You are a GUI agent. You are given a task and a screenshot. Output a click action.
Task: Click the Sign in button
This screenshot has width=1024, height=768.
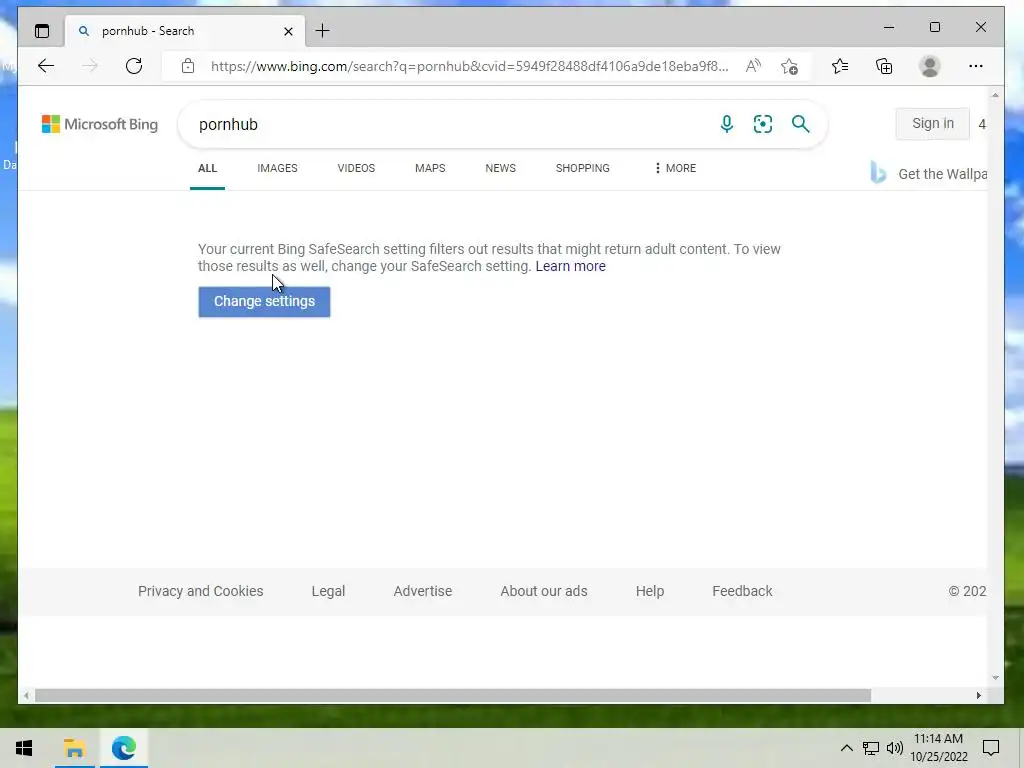point(933,123)
